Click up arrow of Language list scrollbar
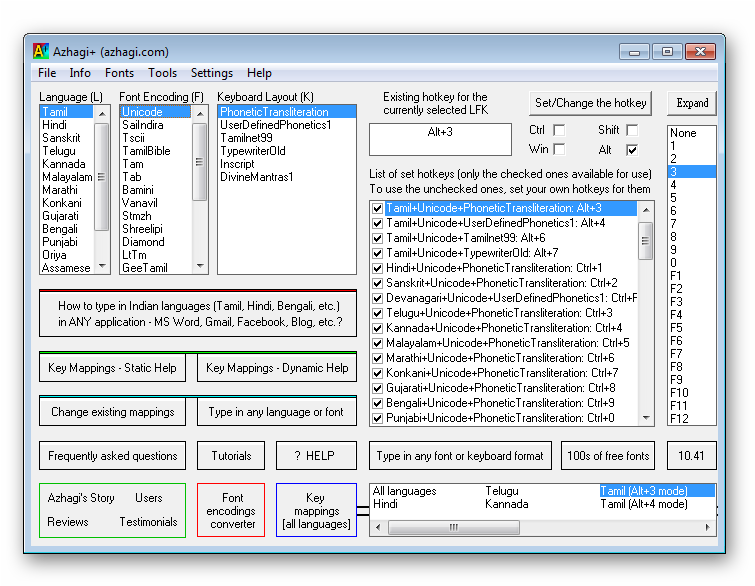 pos(102,114)
